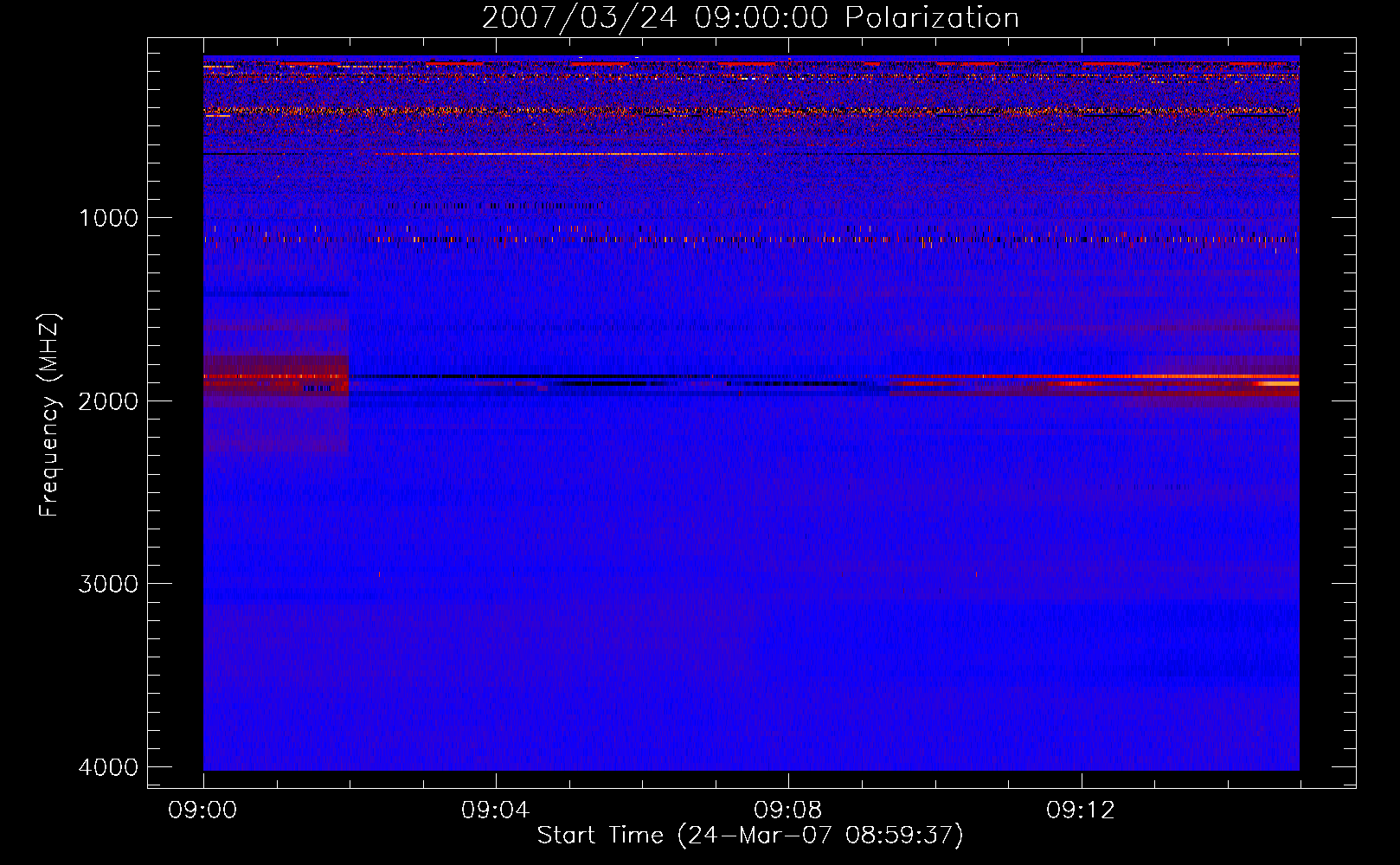Click the 09:00 time tick label

click(x=202, y=811)
